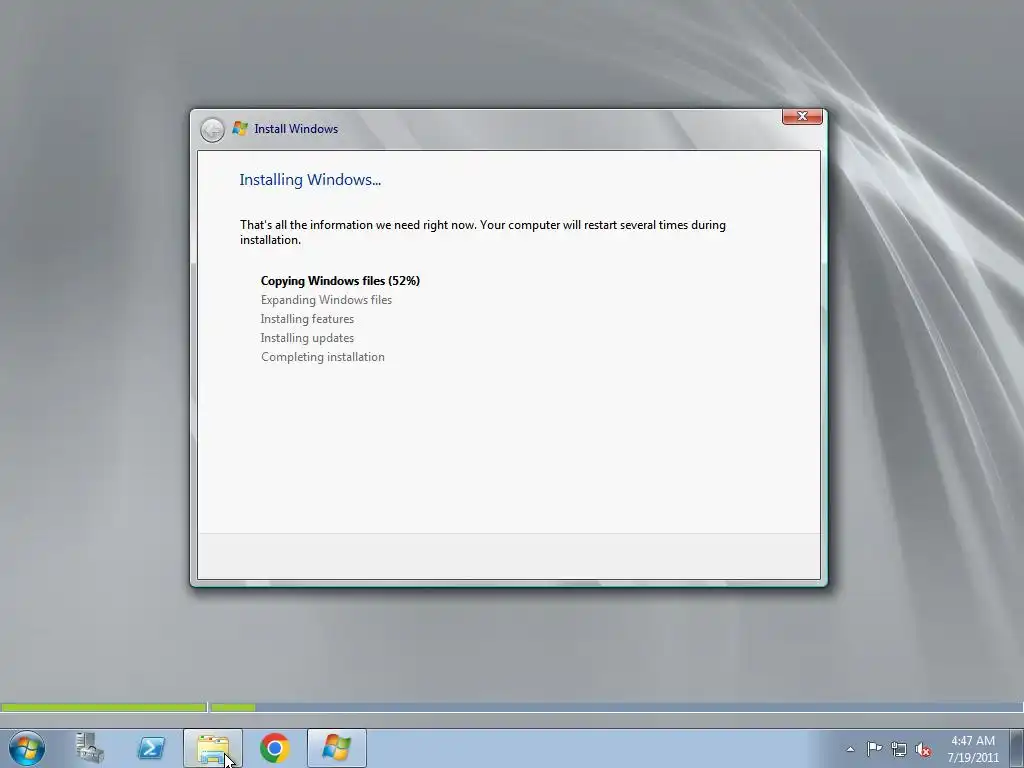This screenshot has width=1024, height=768.
Task: Click the muted volume tray icon
Action: pos(923,749)
